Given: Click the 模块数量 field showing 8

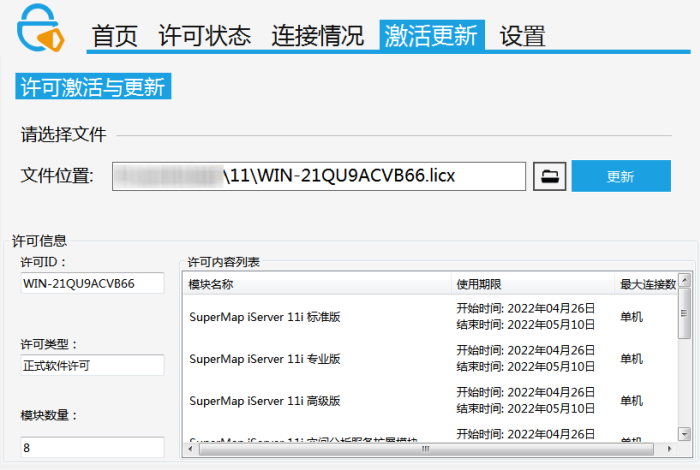Looking at the screenshot, I should 92,447.
